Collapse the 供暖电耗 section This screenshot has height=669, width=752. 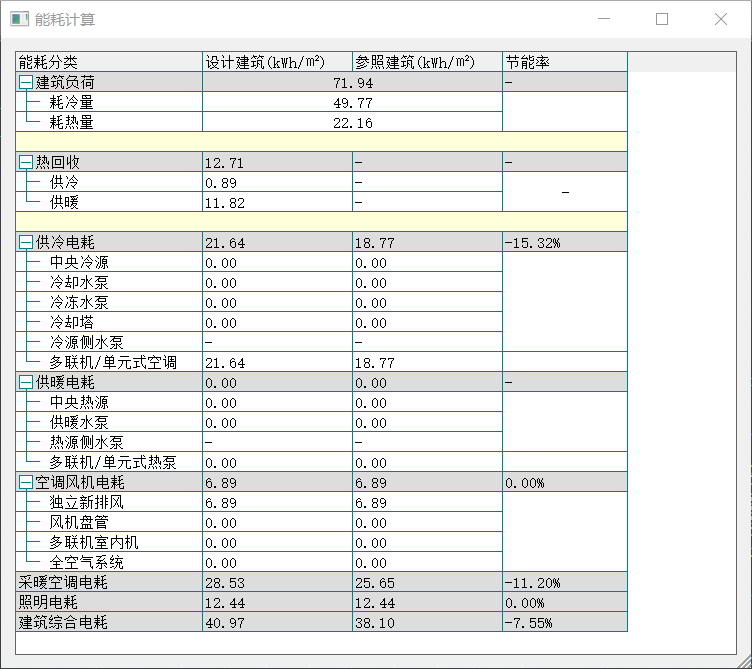pos(26,382)
